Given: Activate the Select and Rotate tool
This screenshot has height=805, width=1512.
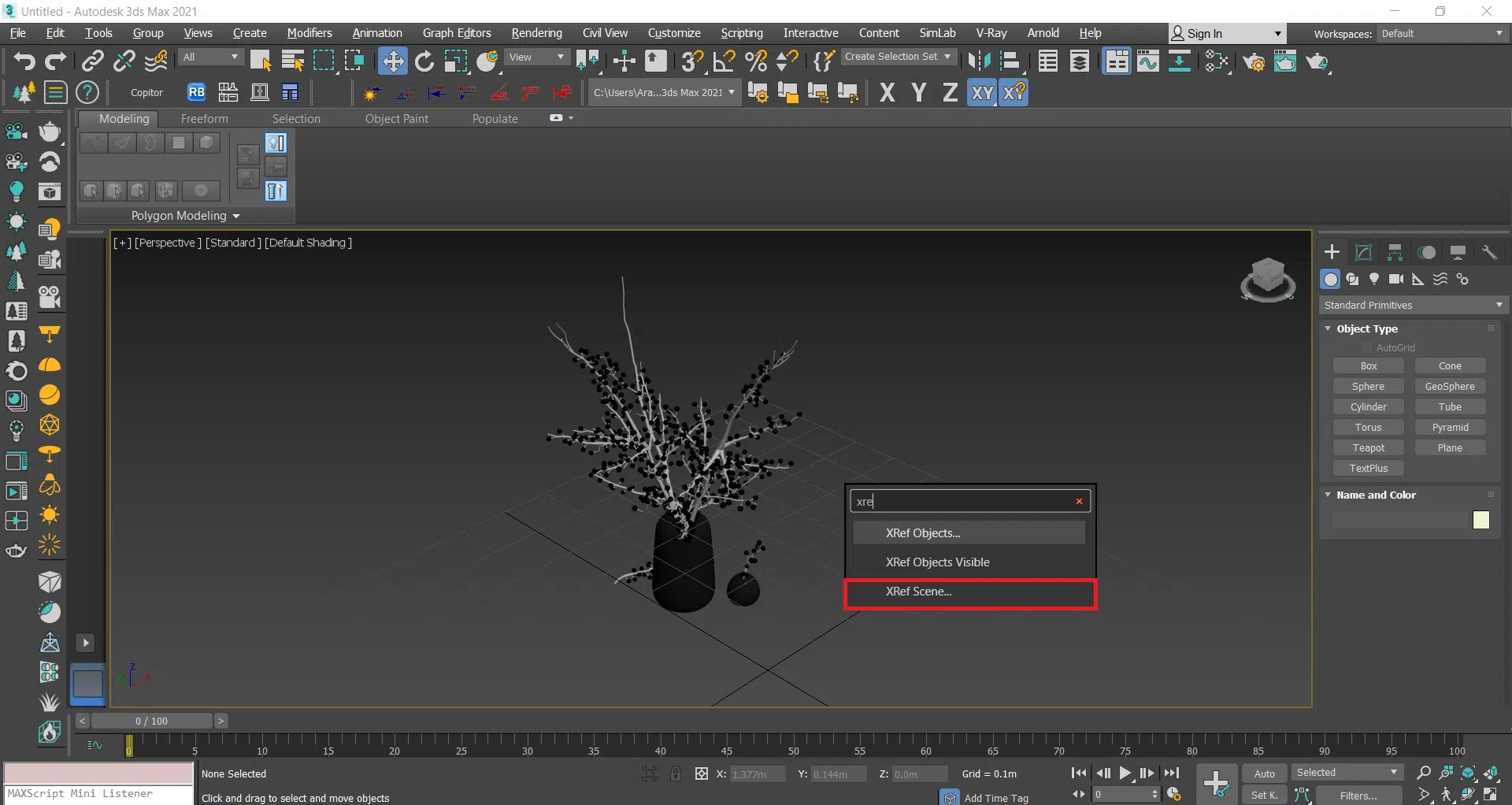Looking at the screenshot, I should pos(424,61).
